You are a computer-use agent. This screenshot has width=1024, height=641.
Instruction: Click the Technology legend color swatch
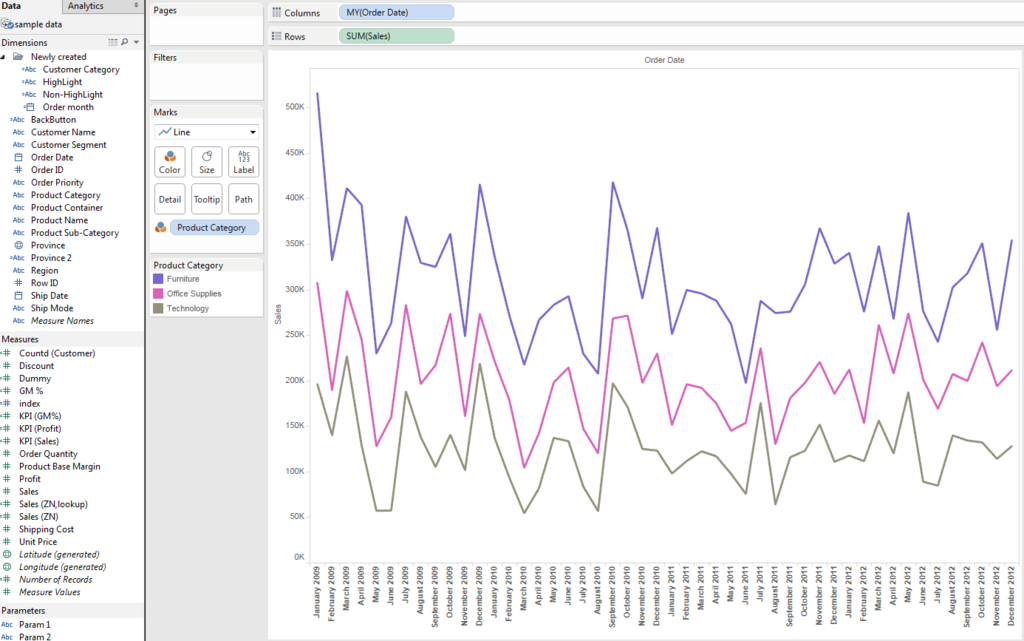coord(158,308)
